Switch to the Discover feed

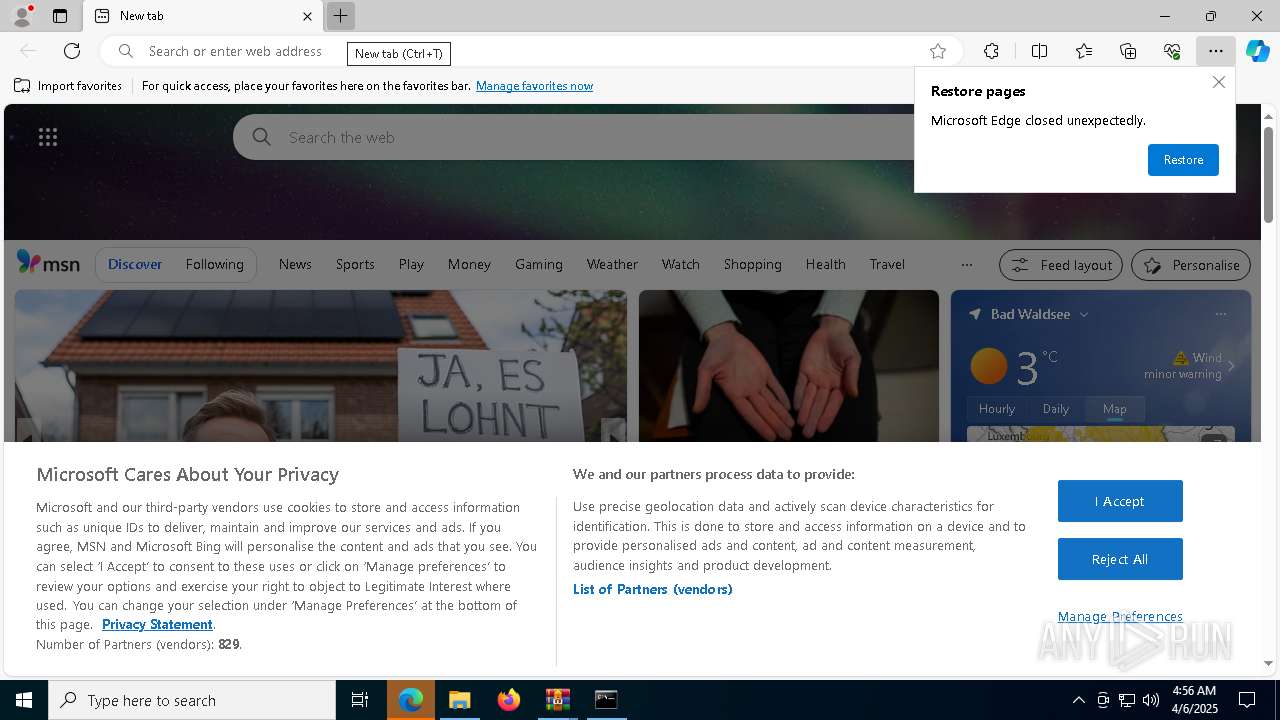(135, 264)
